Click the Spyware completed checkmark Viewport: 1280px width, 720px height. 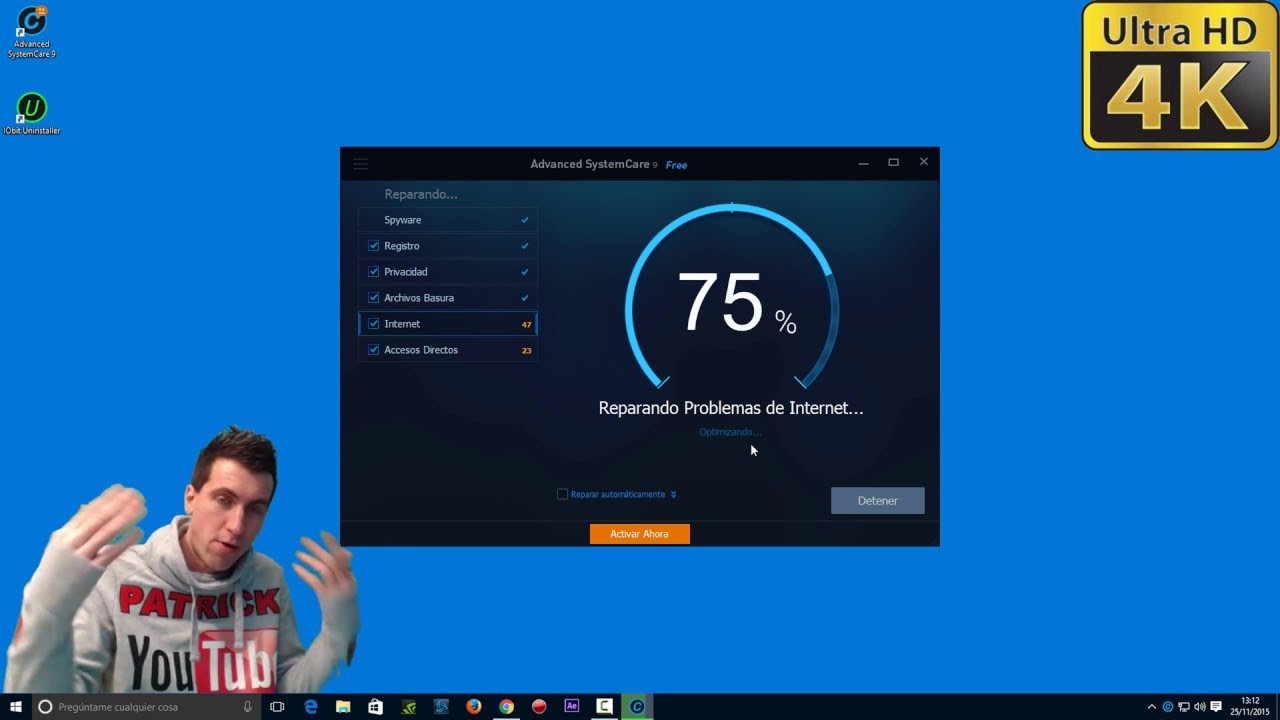click(x=525, y=220)
